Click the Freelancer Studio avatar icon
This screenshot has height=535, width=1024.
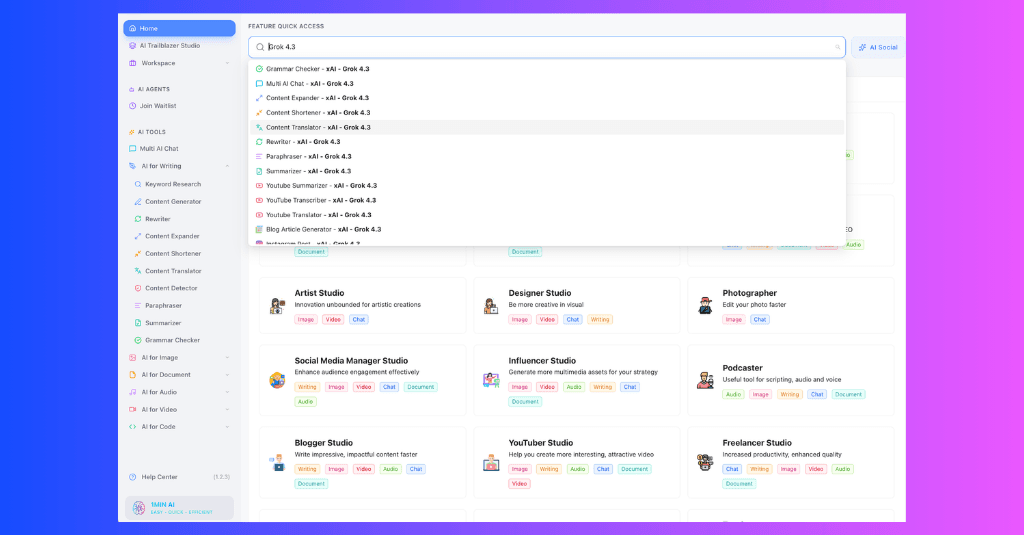(x=705, y=462)
